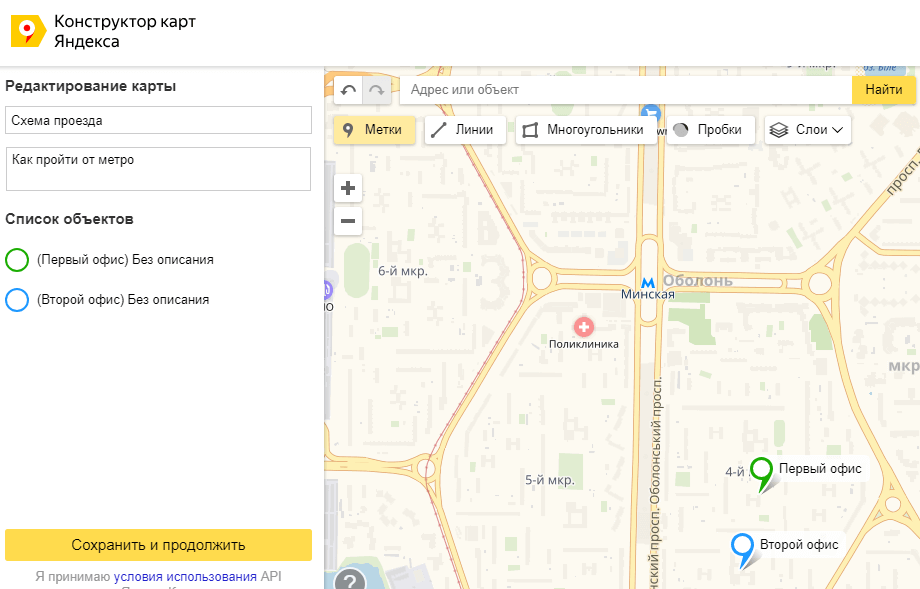Select the green Первый офис map marker
The image size is (920, 589).
(763, 470)
